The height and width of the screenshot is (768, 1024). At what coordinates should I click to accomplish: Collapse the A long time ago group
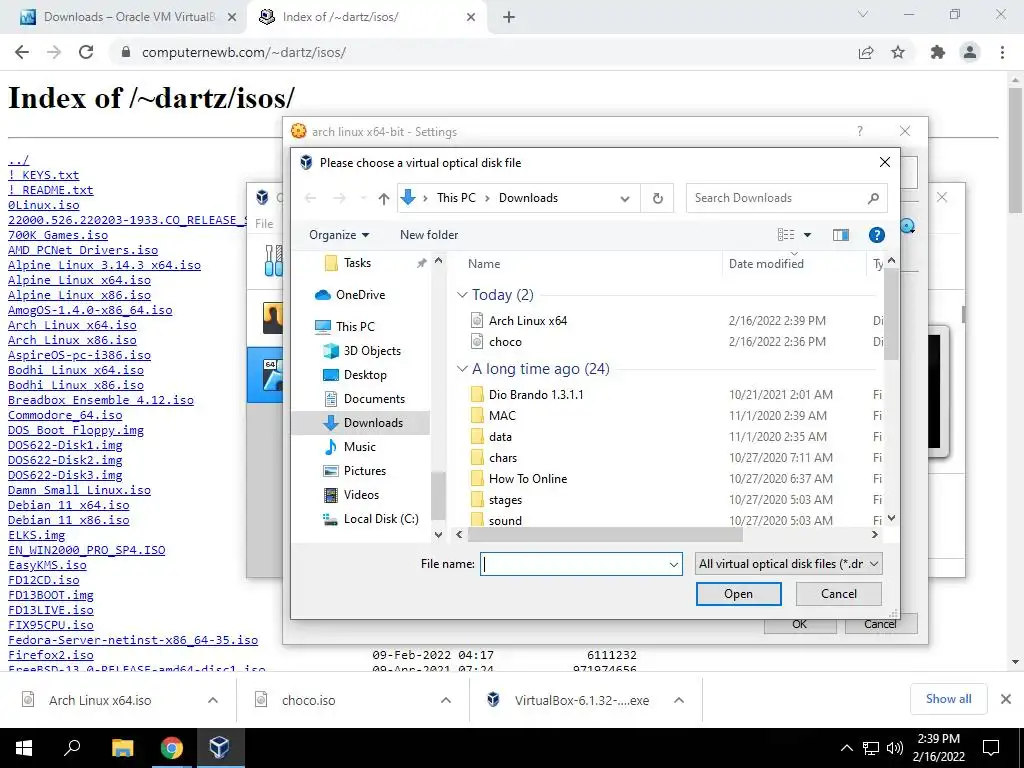(x=462, y=369)
